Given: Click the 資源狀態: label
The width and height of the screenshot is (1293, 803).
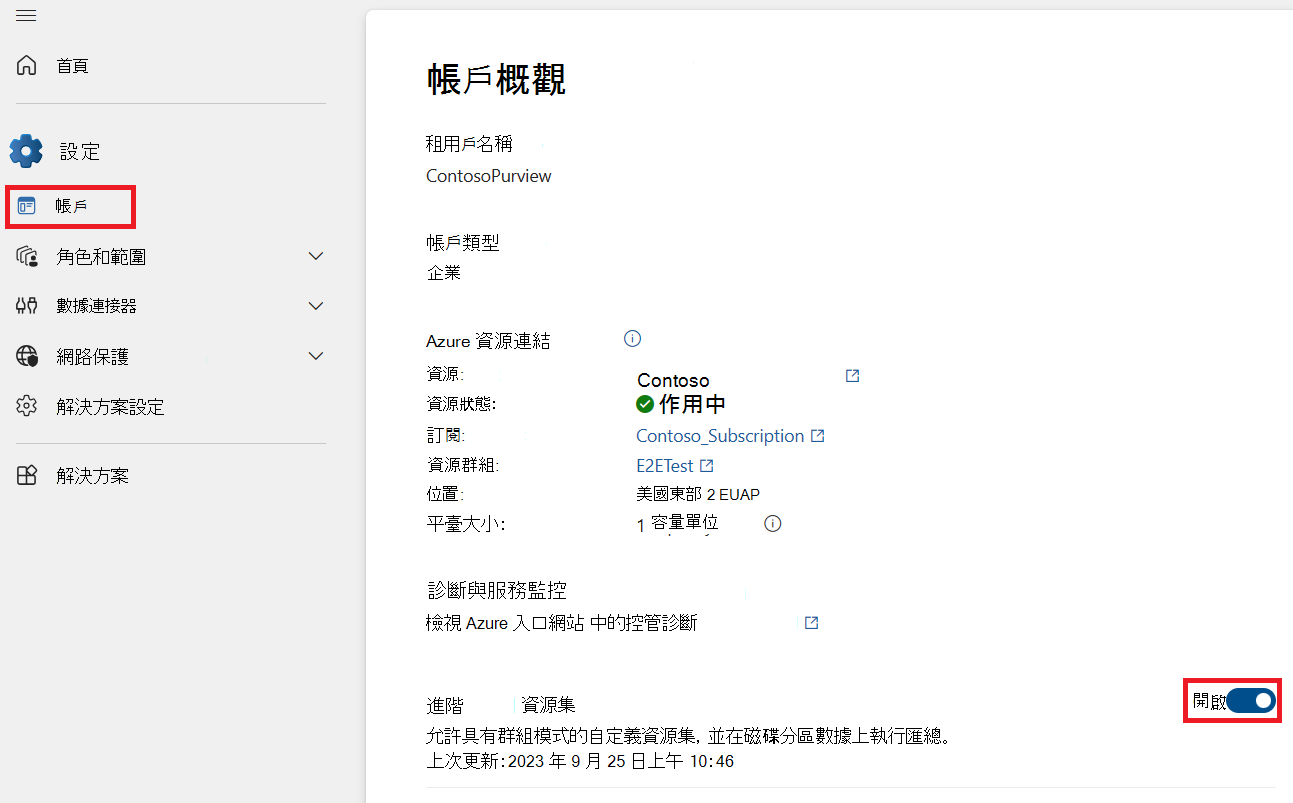Looking at the screenshot, I should click(x=461, y=404).
